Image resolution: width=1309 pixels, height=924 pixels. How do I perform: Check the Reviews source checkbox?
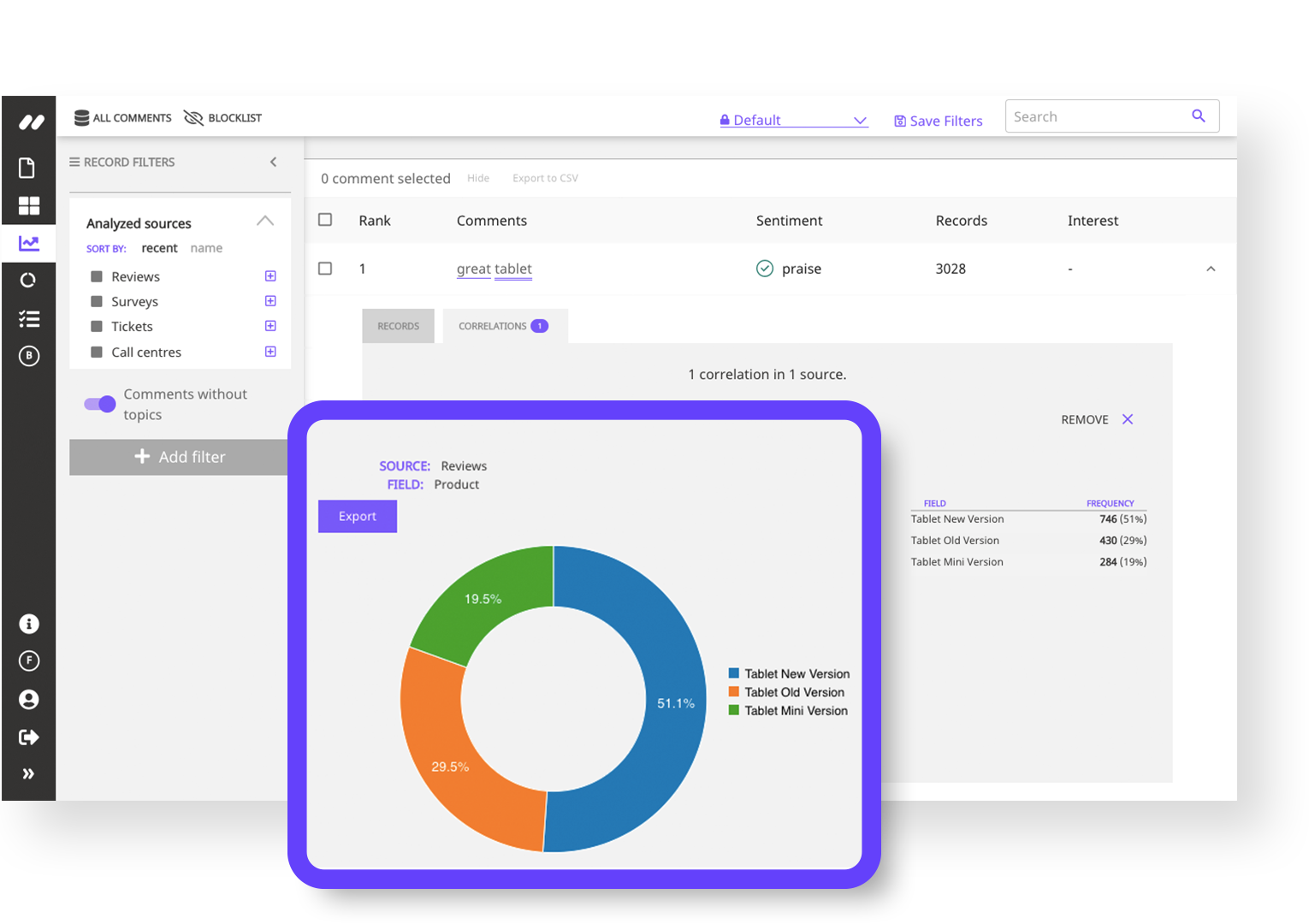click(97, 275)
